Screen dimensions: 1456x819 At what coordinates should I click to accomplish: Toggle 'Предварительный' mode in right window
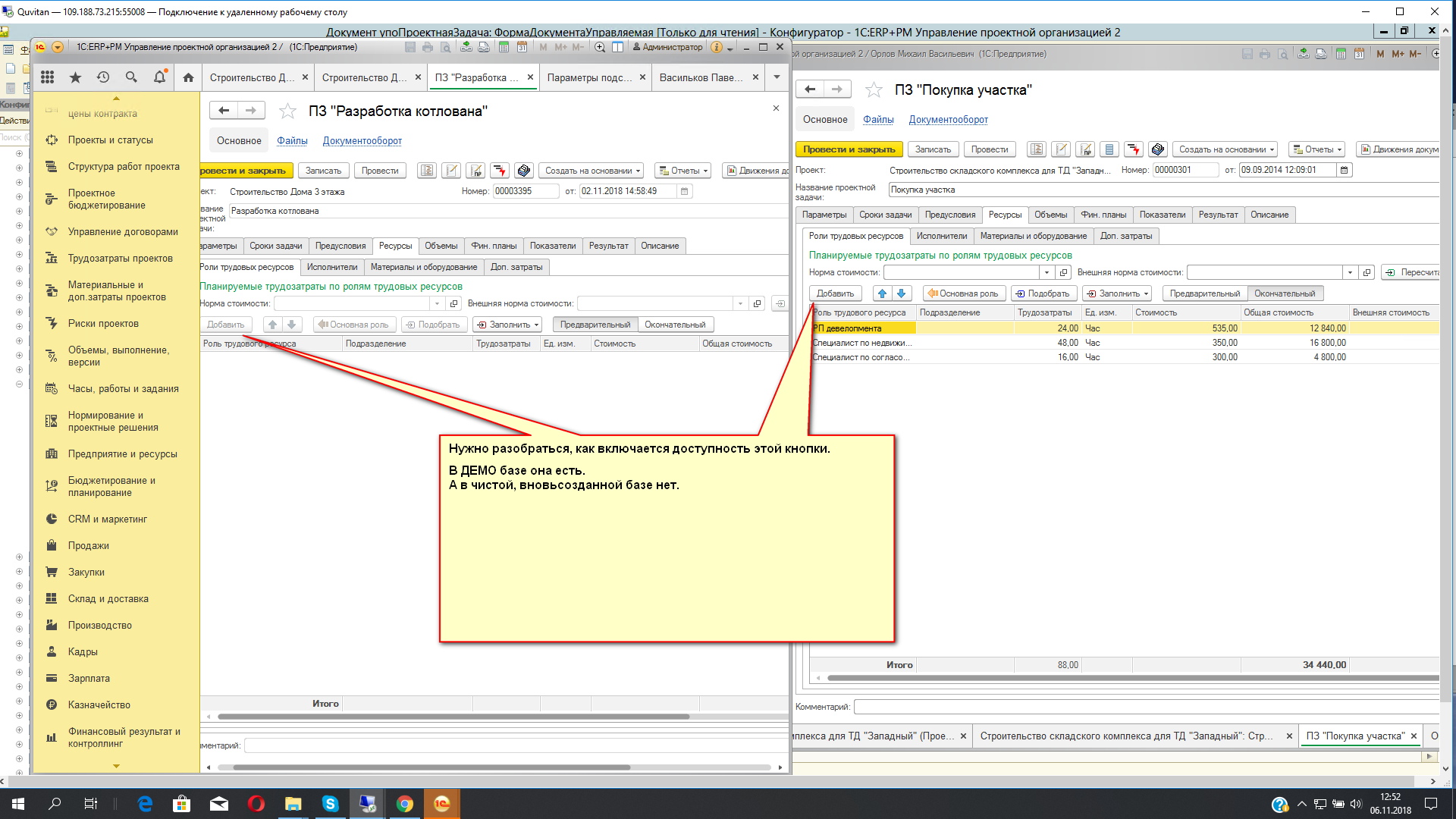pyautogui.click(x=1204, y=293)
